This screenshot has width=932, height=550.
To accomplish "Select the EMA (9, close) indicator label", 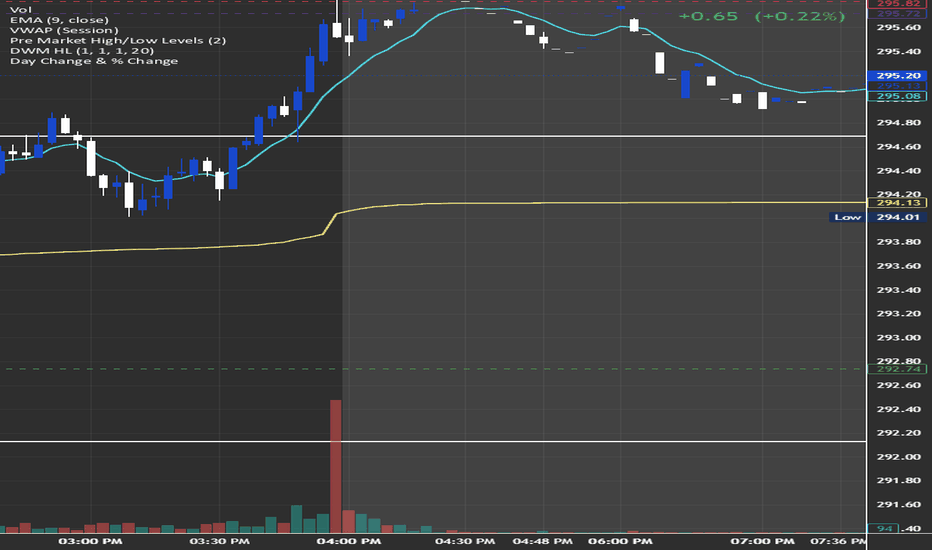I will tap(59, 20).
